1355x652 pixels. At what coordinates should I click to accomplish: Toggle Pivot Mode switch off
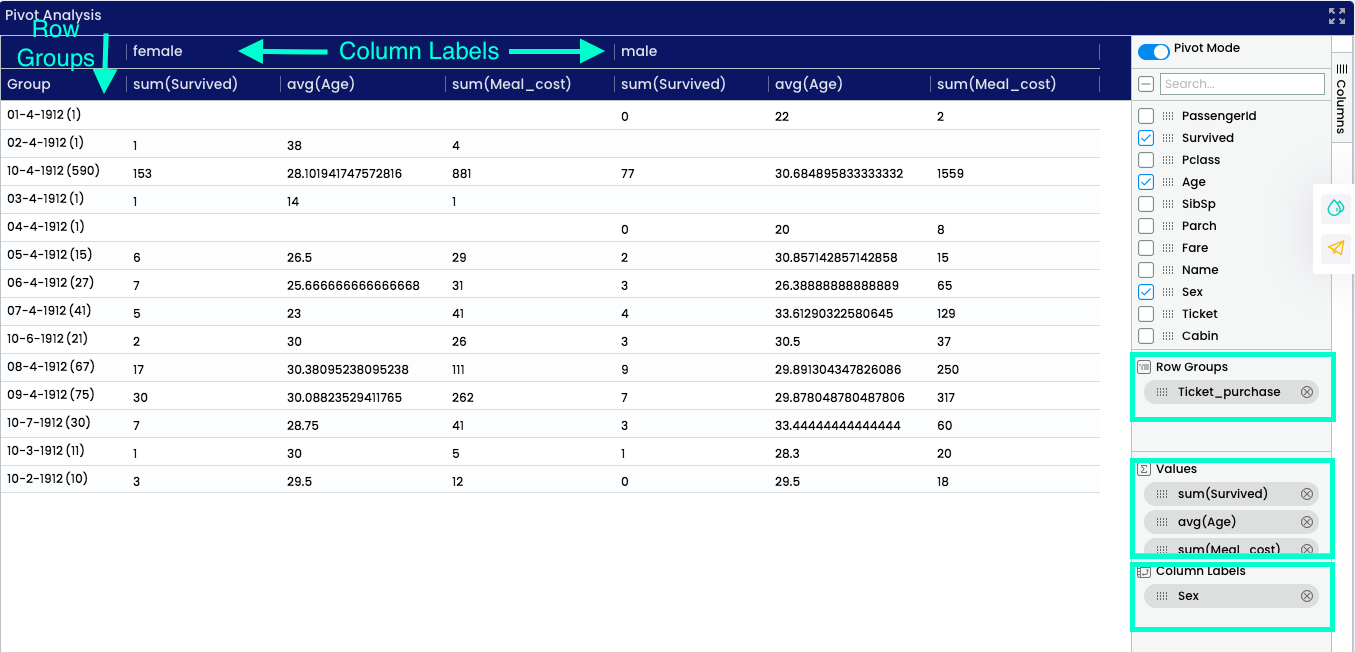pos(1154,51)
